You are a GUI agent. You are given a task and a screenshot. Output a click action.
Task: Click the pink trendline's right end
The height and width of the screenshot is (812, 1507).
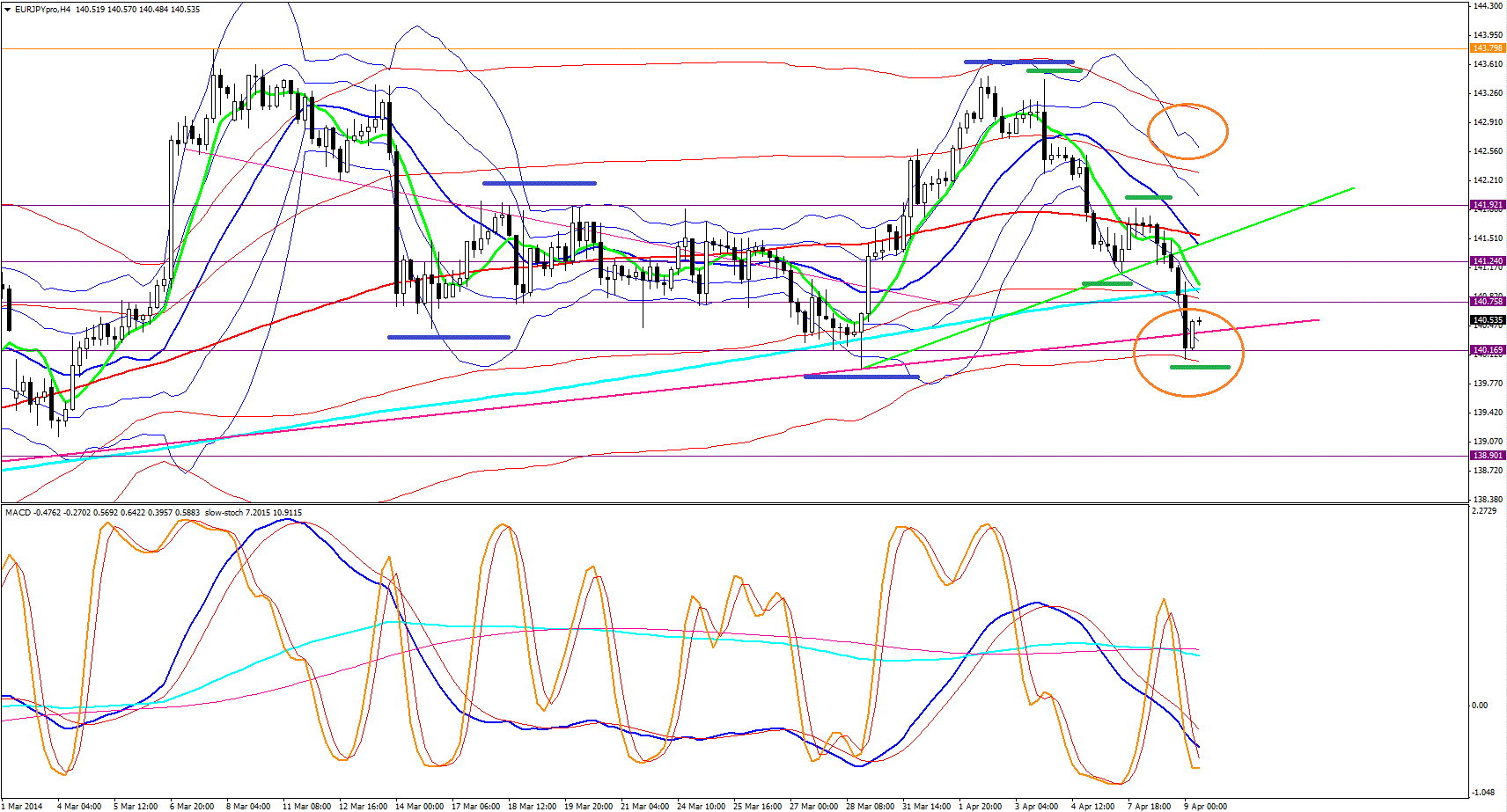[1318, 320]
